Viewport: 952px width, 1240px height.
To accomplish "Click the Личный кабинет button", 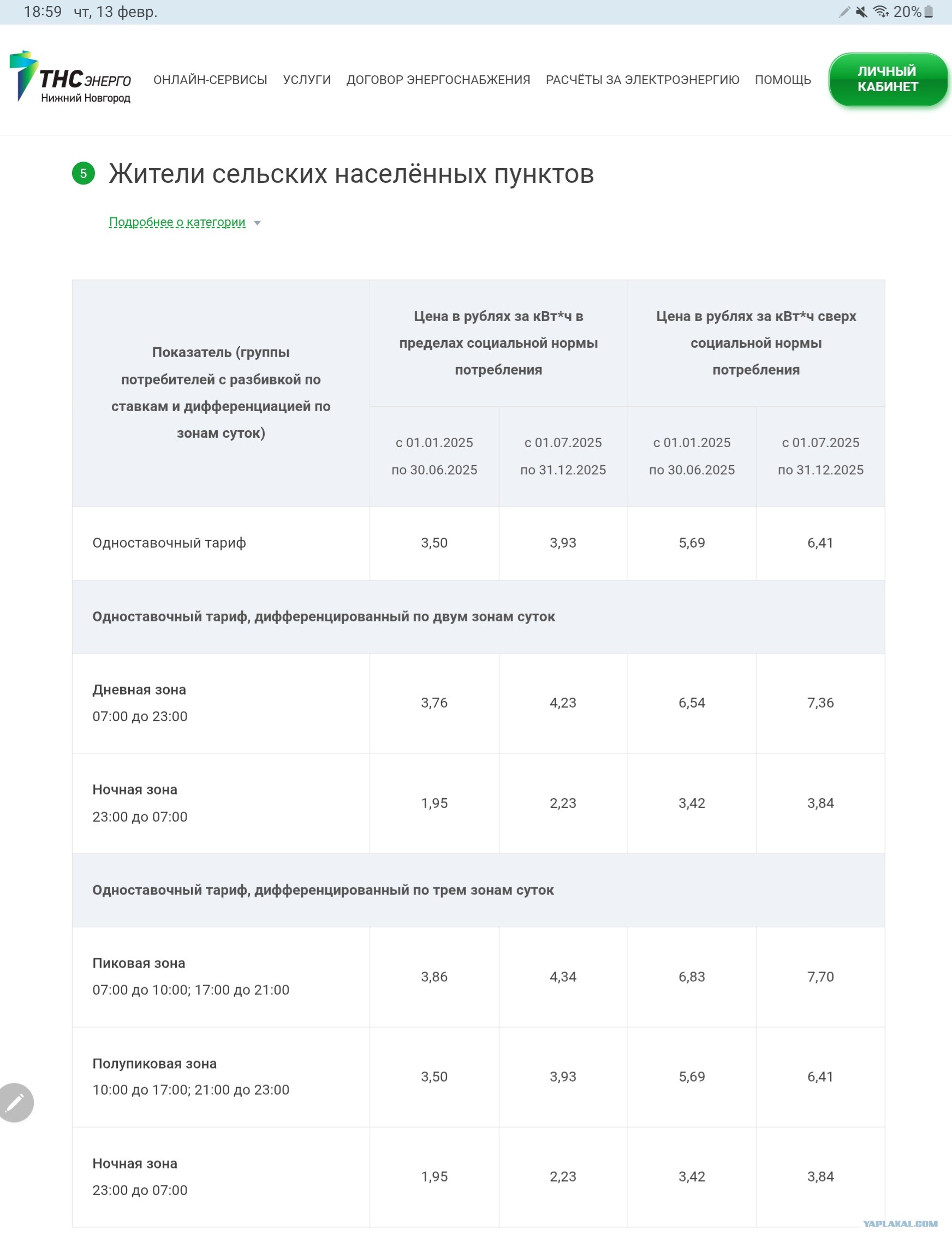I will (x=888, y=79).
